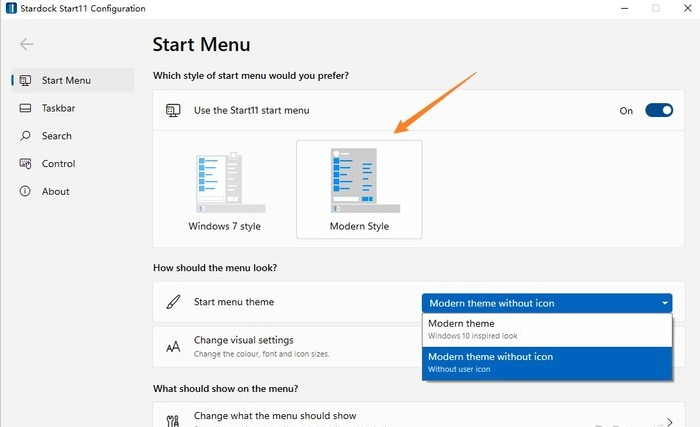Open the Start Menu section

pos(73,80)
